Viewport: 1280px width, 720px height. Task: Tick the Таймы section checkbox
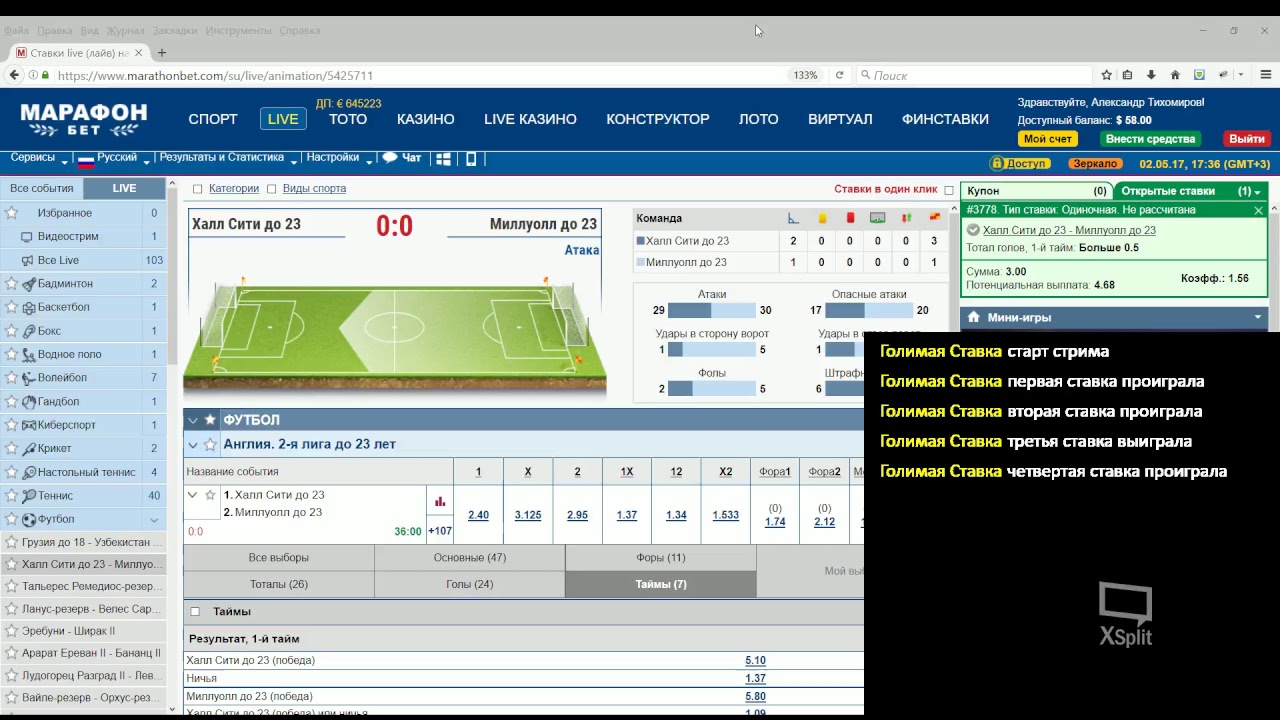point(195,612)
